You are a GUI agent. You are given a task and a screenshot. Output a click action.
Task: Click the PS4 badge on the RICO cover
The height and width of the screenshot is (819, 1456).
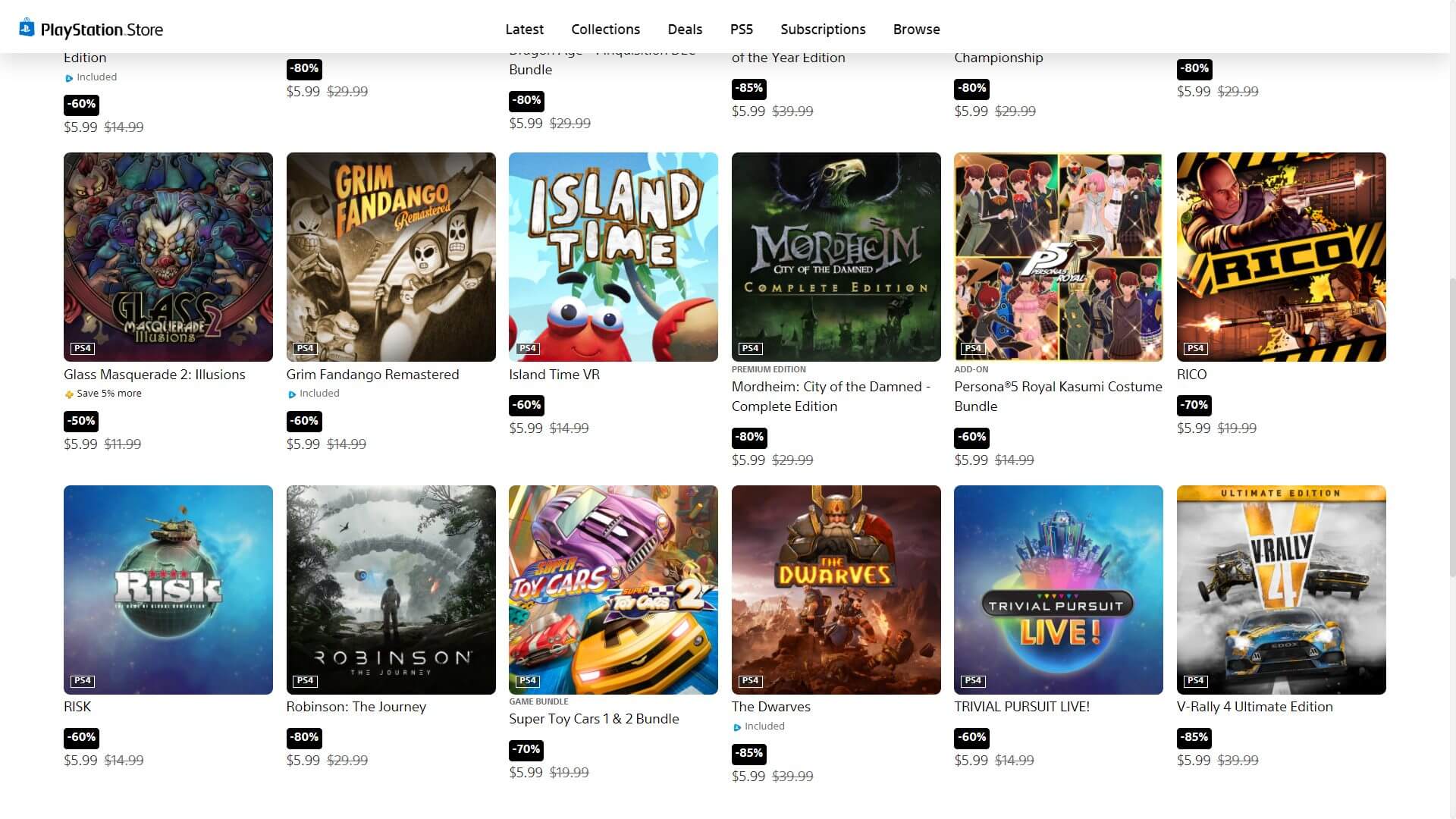1195,349
